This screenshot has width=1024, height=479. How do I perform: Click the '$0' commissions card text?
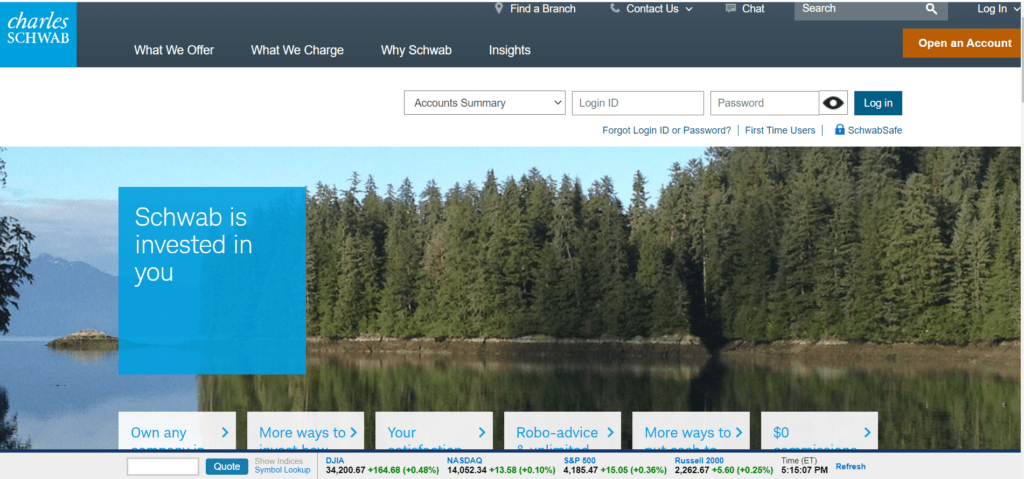(781, 433)
